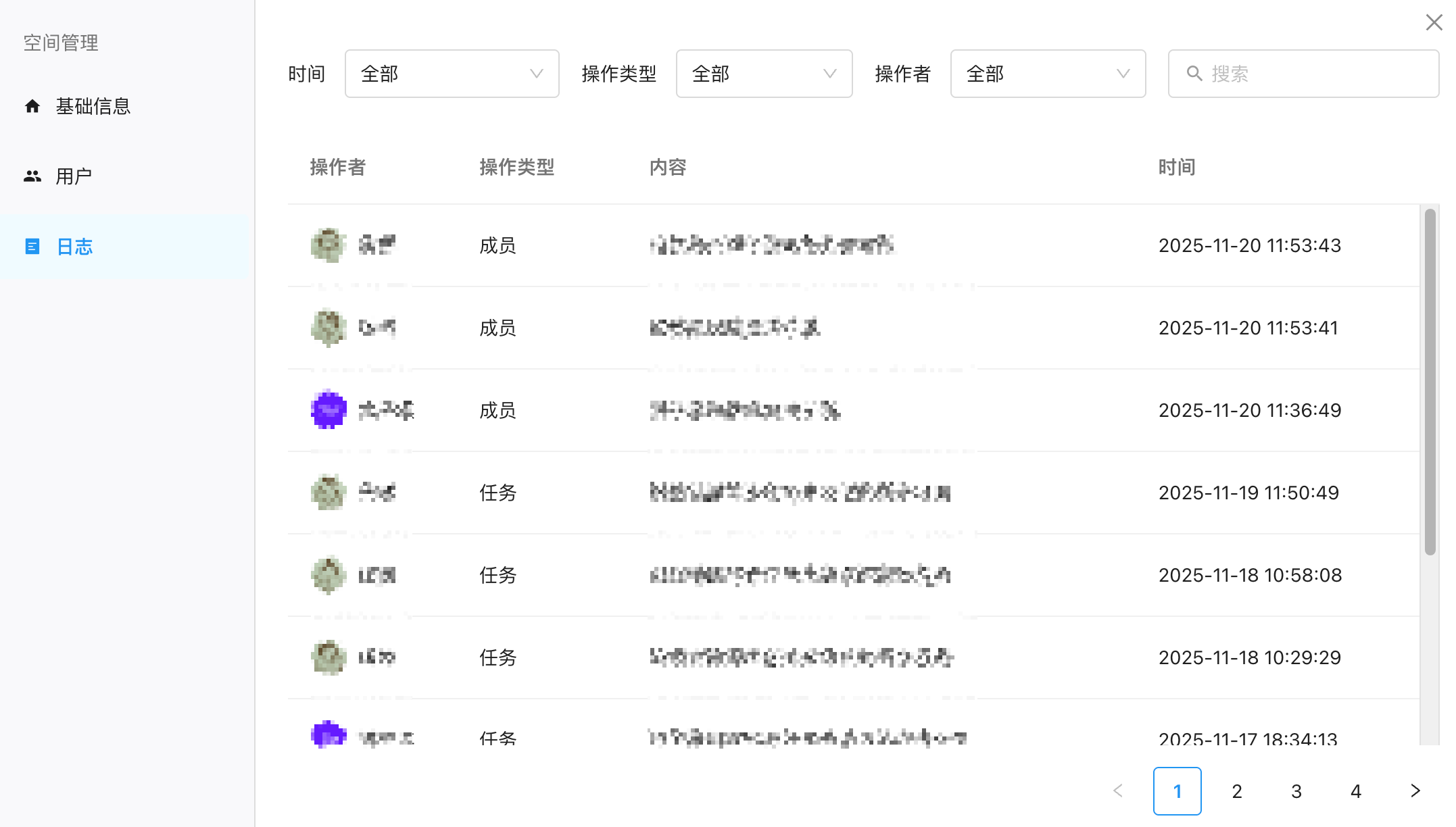Go to next page with right arrow
1456x827 pixels.
pos(1415,791)
